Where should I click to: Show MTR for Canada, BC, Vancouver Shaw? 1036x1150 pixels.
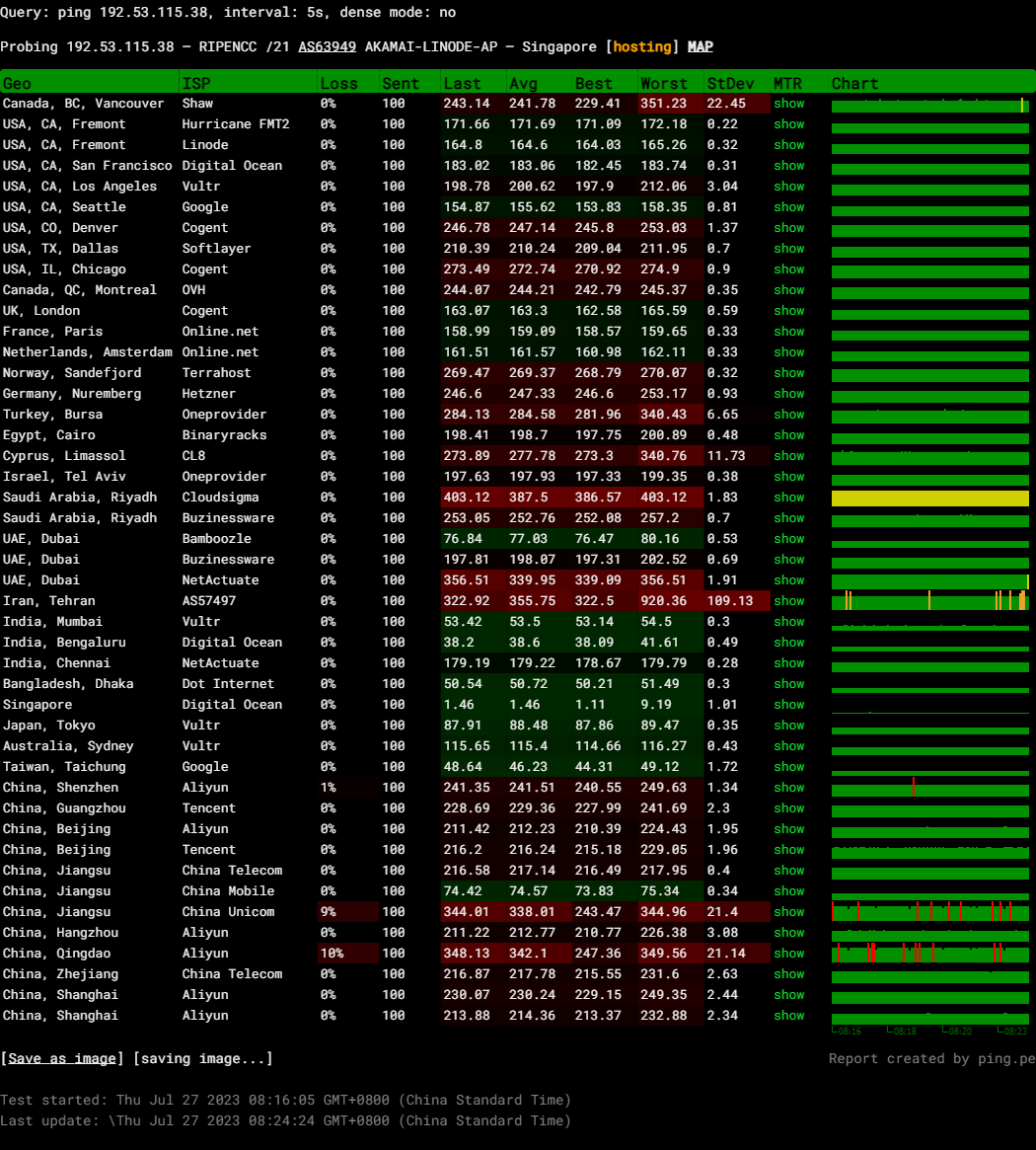[x=789, y=104]
